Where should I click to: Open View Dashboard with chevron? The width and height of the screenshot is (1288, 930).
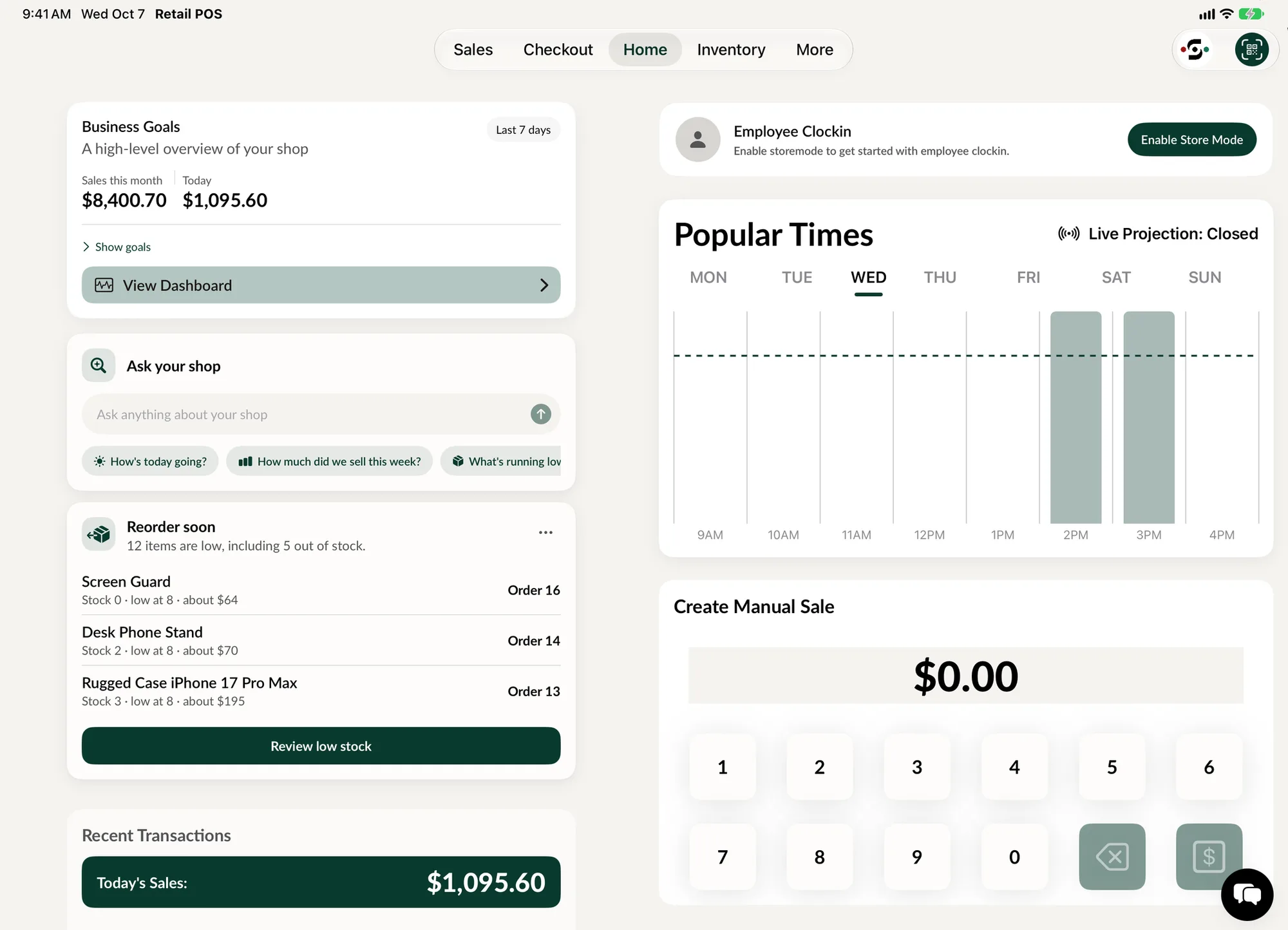coord(321,285)
